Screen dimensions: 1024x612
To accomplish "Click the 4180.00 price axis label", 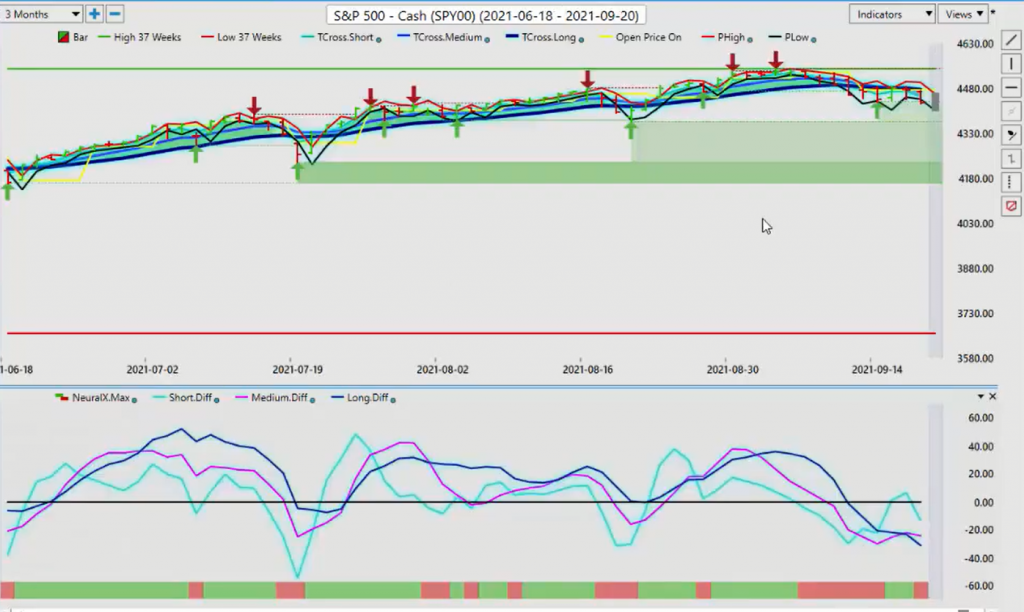I will point(975,179).
